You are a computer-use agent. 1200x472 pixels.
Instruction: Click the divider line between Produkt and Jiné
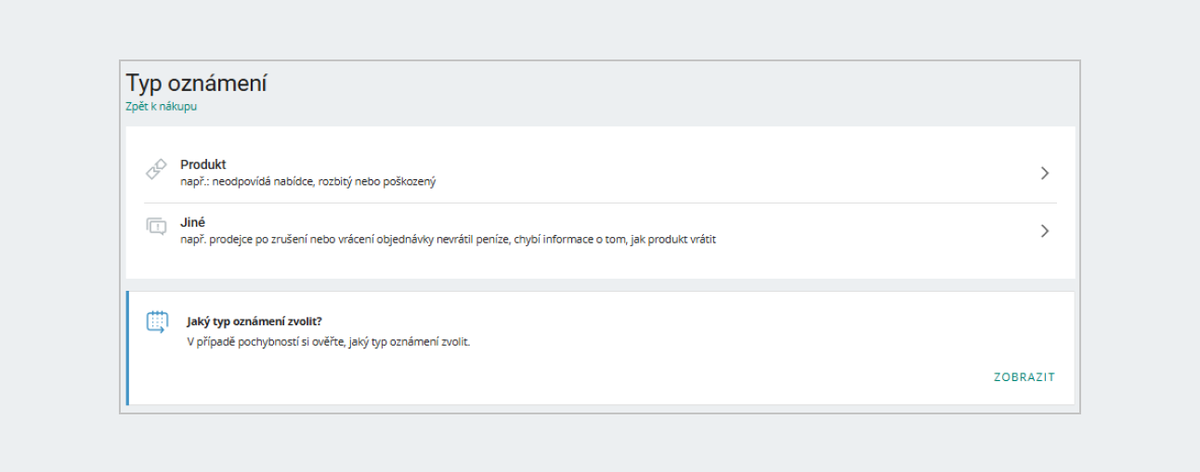(x=600, y=203)
